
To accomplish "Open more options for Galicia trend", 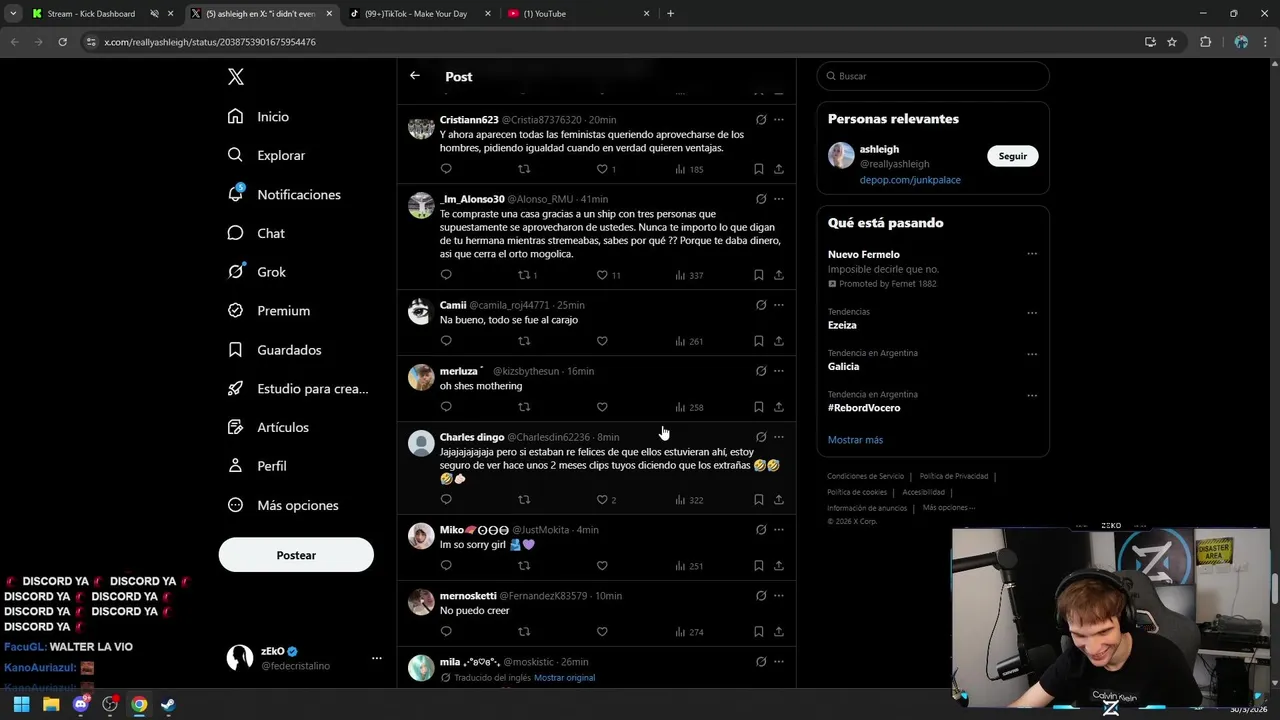I will [1031, 354].
